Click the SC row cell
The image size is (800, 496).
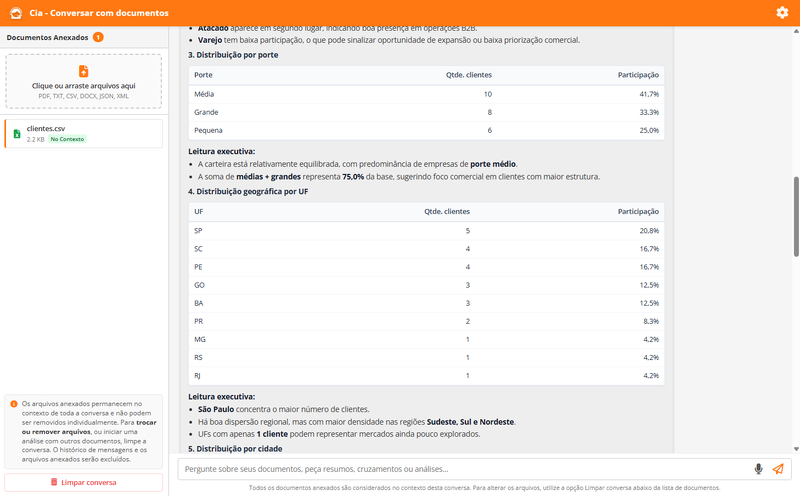[x=198, y=249]
